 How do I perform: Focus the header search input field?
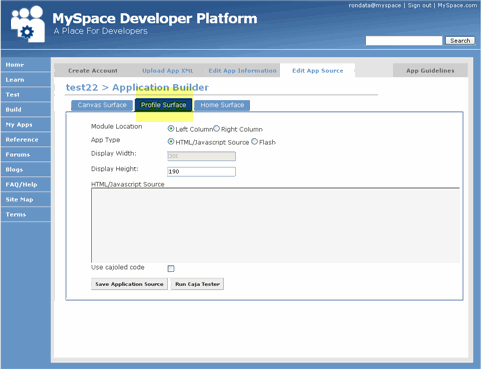pos(404,41)
